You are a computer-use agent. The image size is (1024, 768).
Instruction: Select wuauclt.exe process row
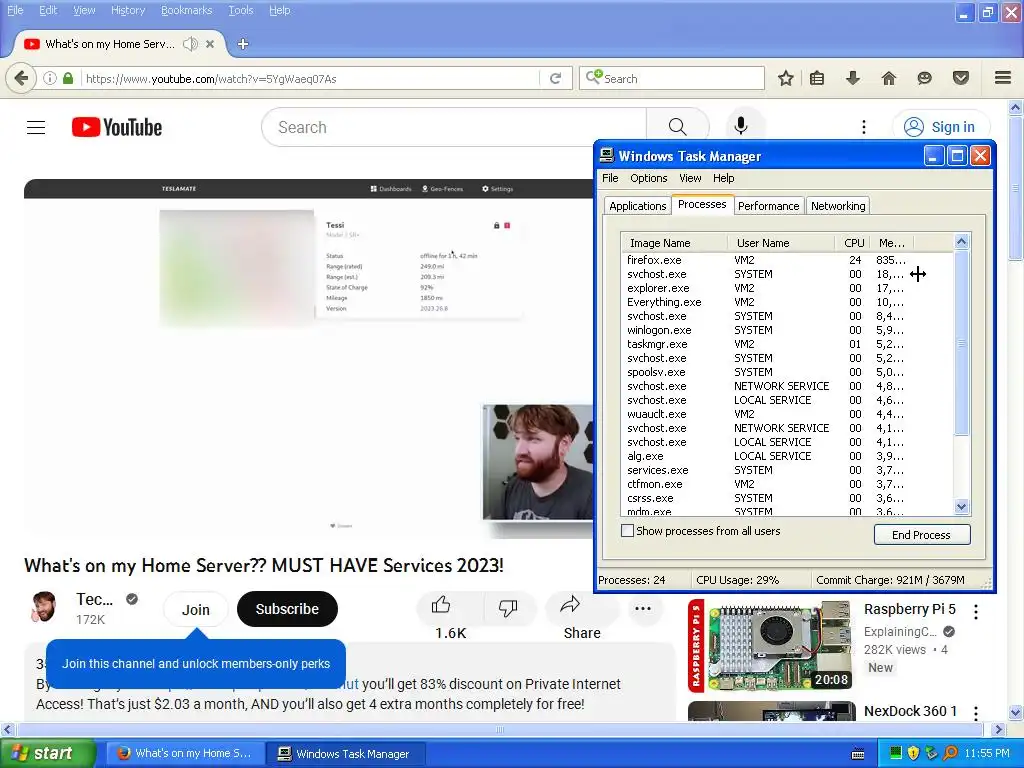[788, 414]
